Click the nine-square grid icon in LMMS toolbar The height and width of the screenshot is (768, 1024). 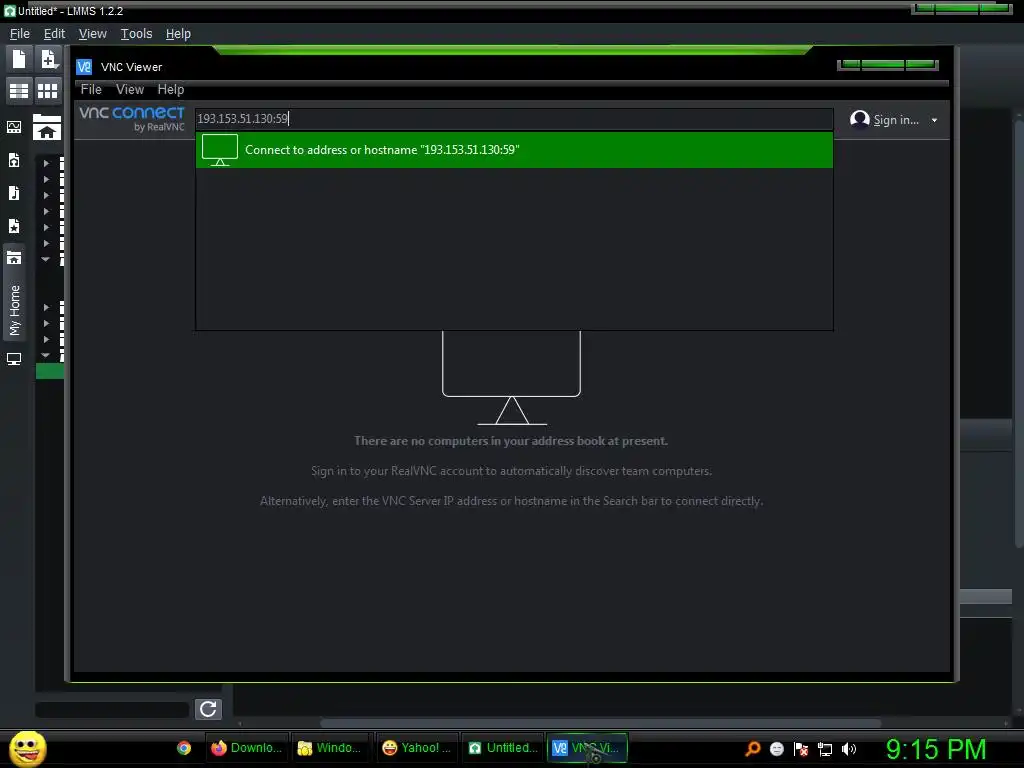[x=48, y=91]
